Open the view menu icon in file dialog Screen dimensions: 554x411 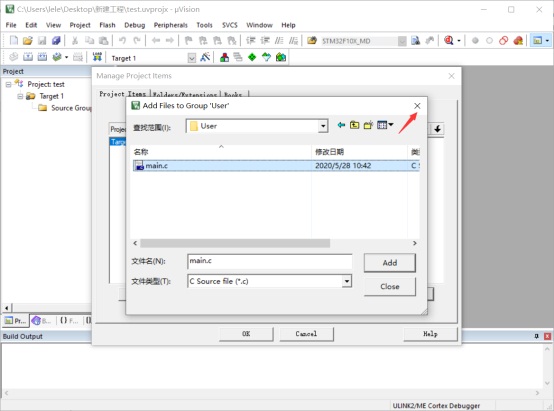coord(385,125)
